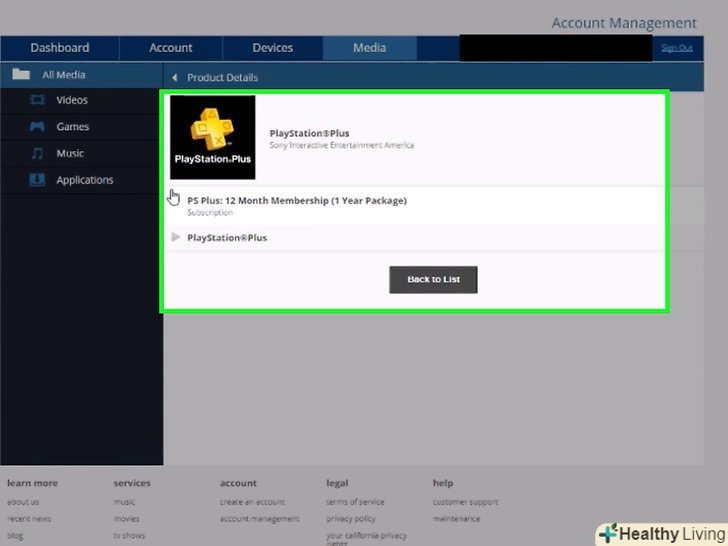728x546 pixels.
Task: Expand the PlayStation®Plus triangle
Action: click(176, 237)
